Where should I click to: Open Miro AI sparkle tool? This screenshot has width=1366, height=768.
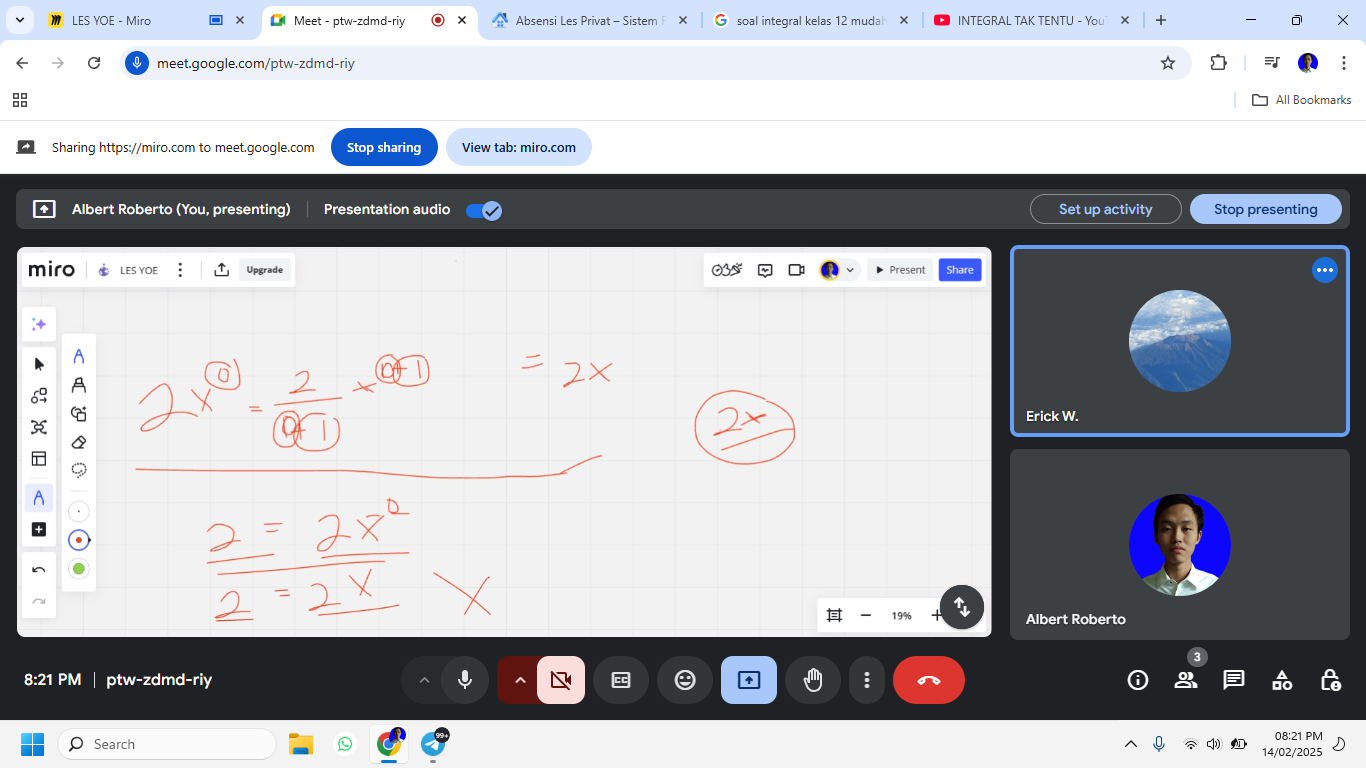click(39, 324)
